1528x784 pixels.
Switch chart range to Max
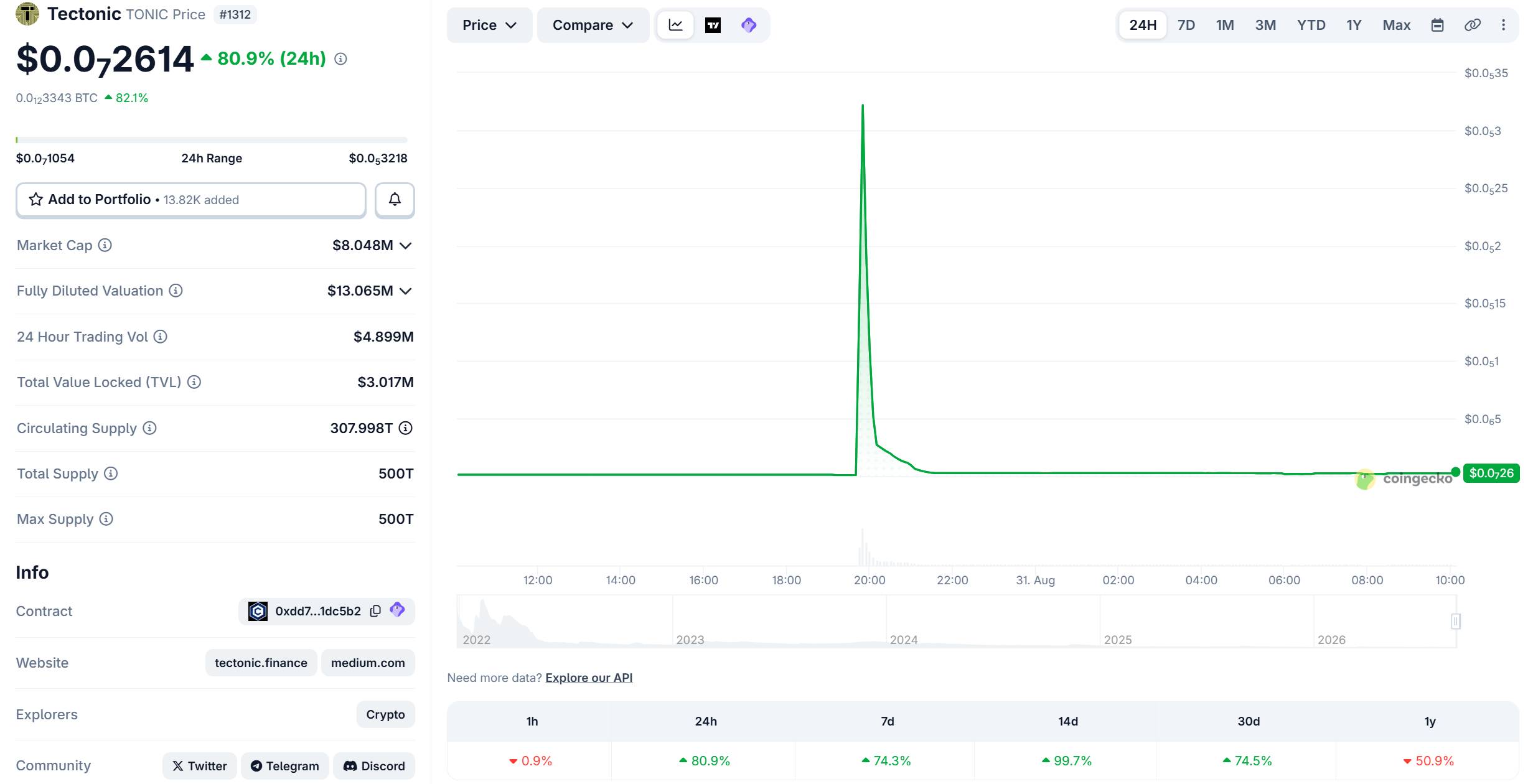pyautogui.click(x=1396, y=25)
